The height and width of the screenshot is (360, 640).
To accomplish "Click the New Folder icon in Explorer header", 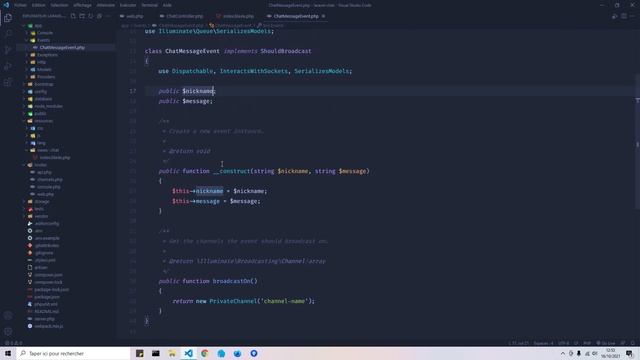I will point(82,16).
